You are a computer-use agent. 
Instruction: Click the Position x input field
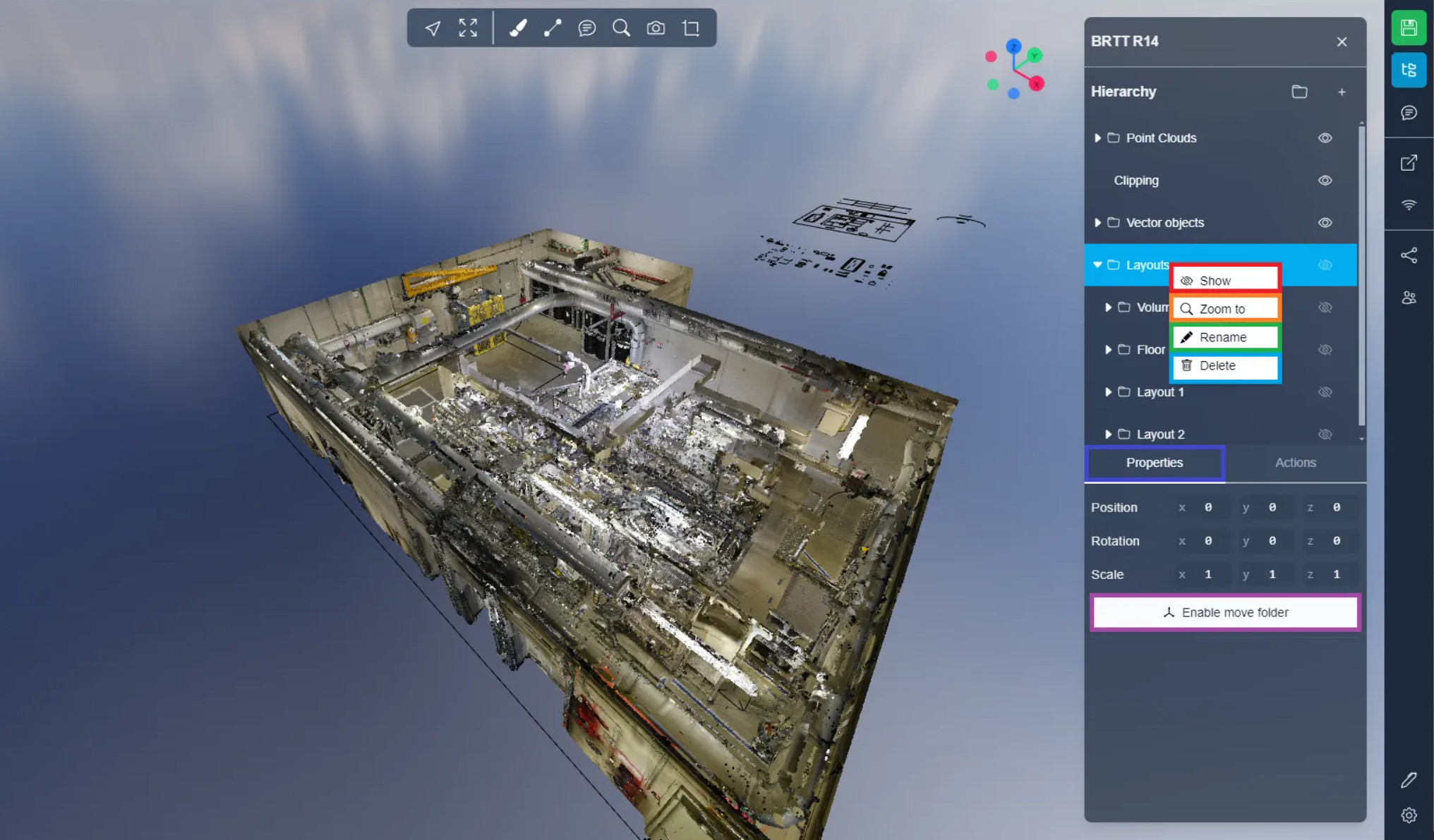click(1208, 508)
